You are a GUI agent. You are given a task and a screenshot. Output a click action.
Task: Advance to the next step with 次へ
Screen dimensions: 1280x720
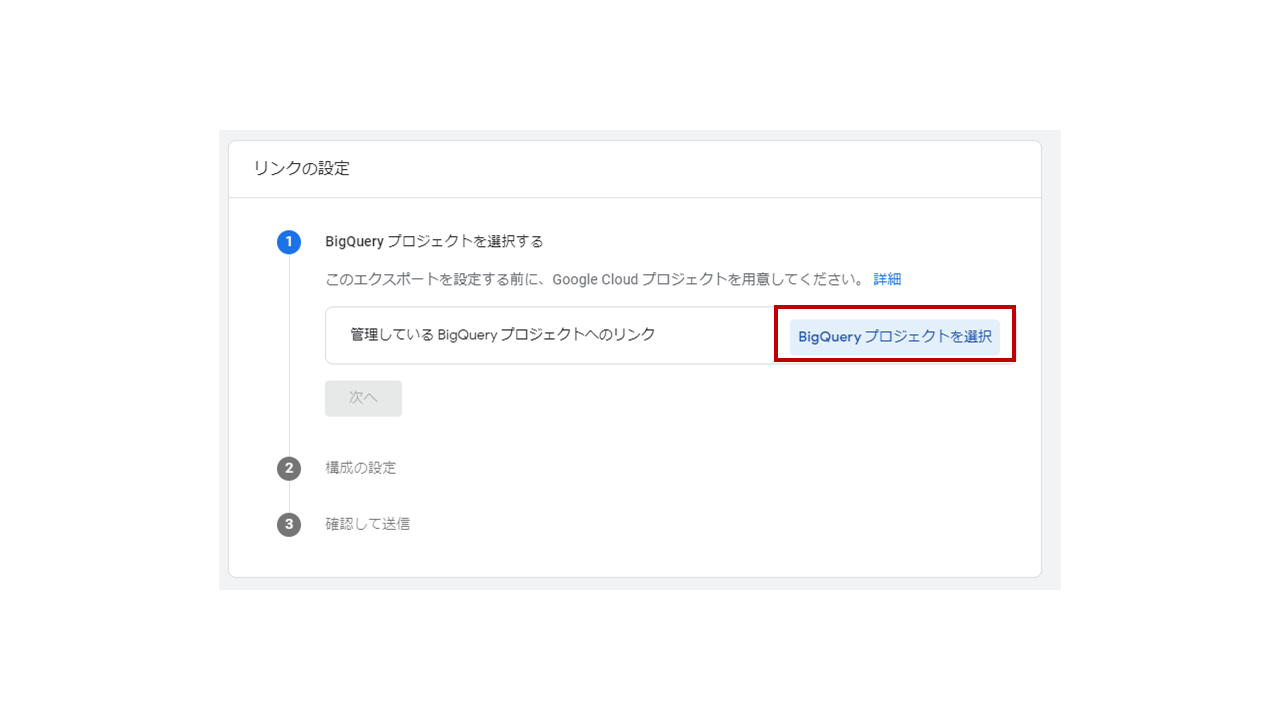[363, 398]
